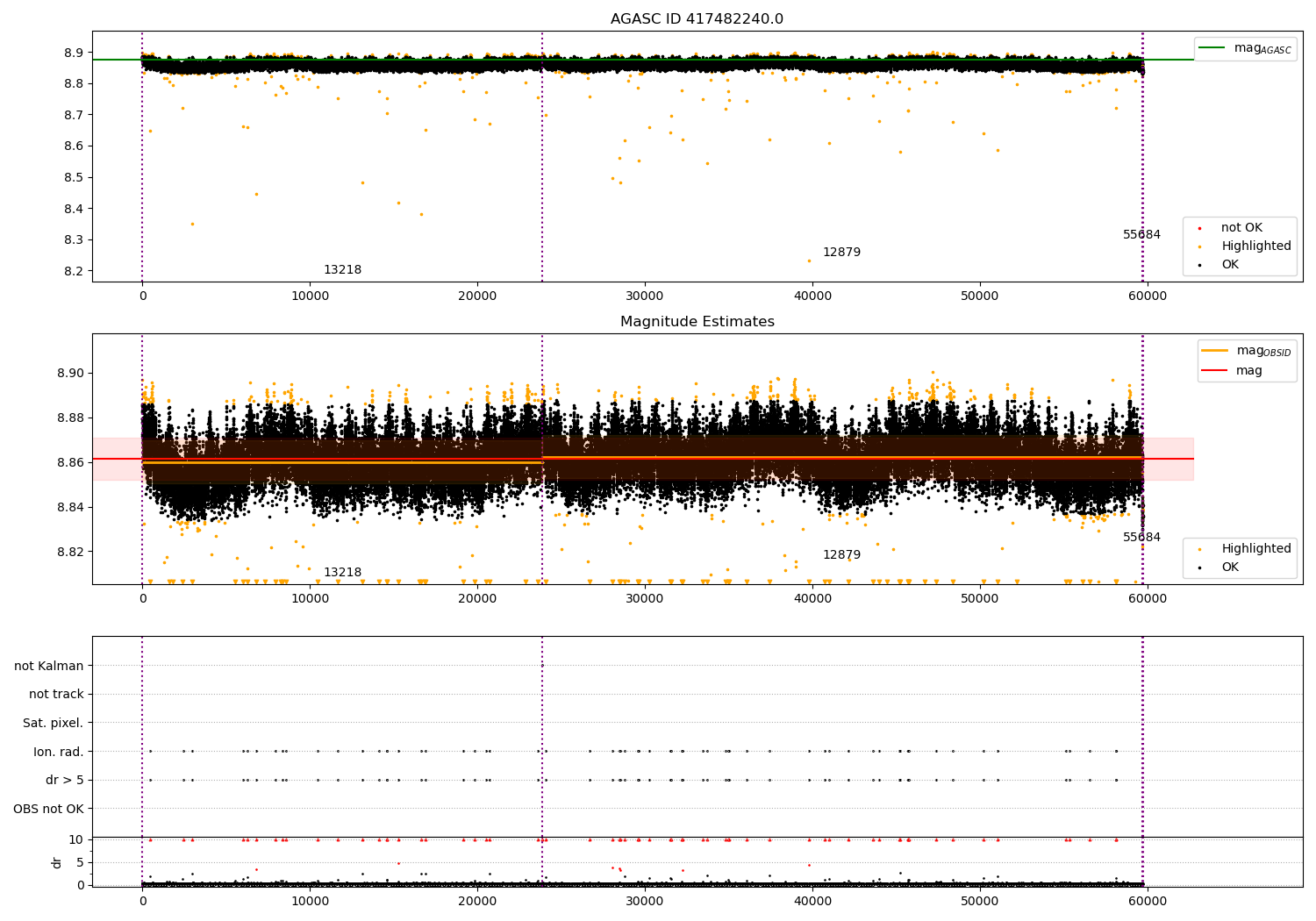
Task: Click the red line sample beside the 'mag' legend entry
Action: [1214, 371]
